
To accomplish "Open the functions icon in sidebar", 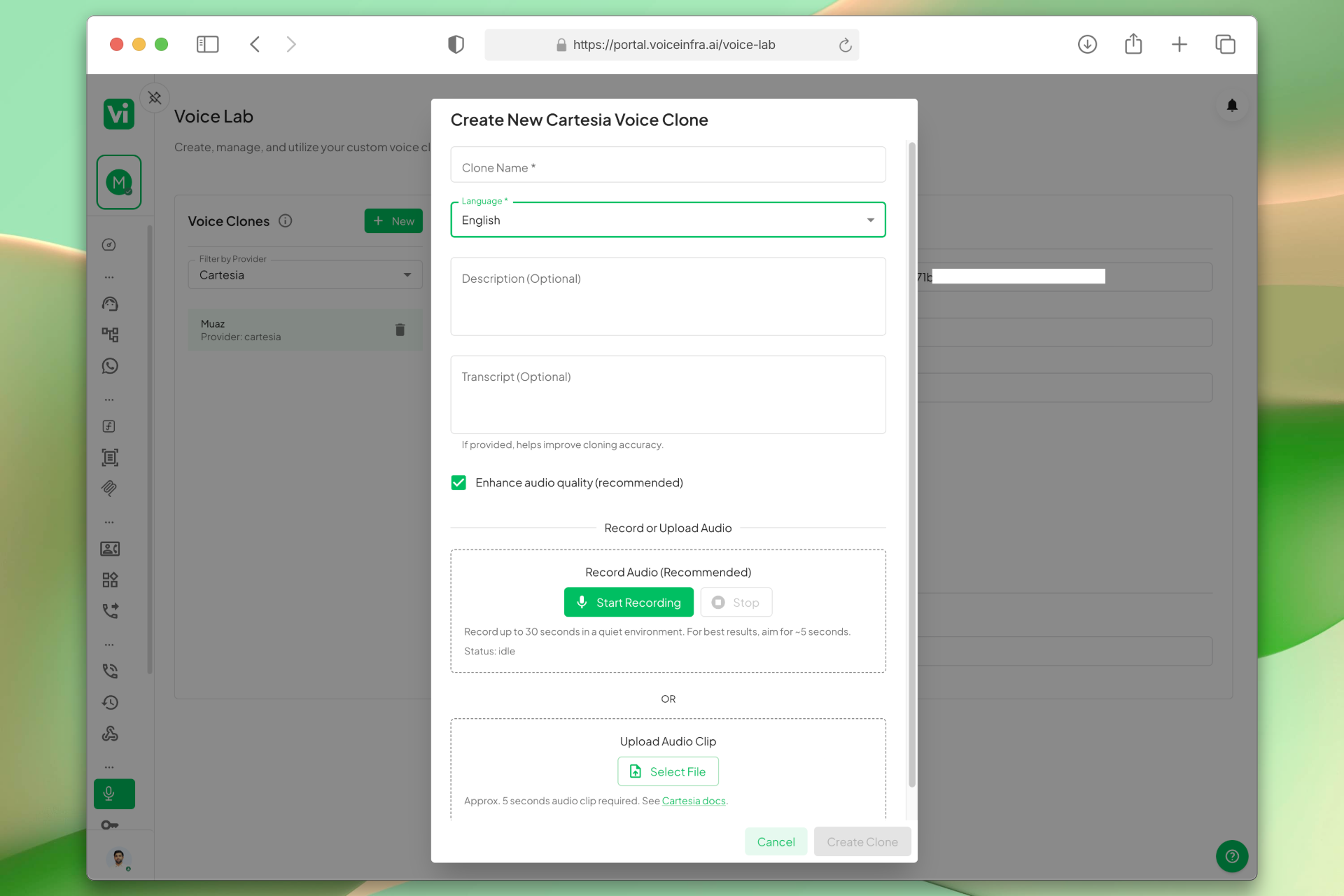I will pyautogui.click(x=109, y=426).
